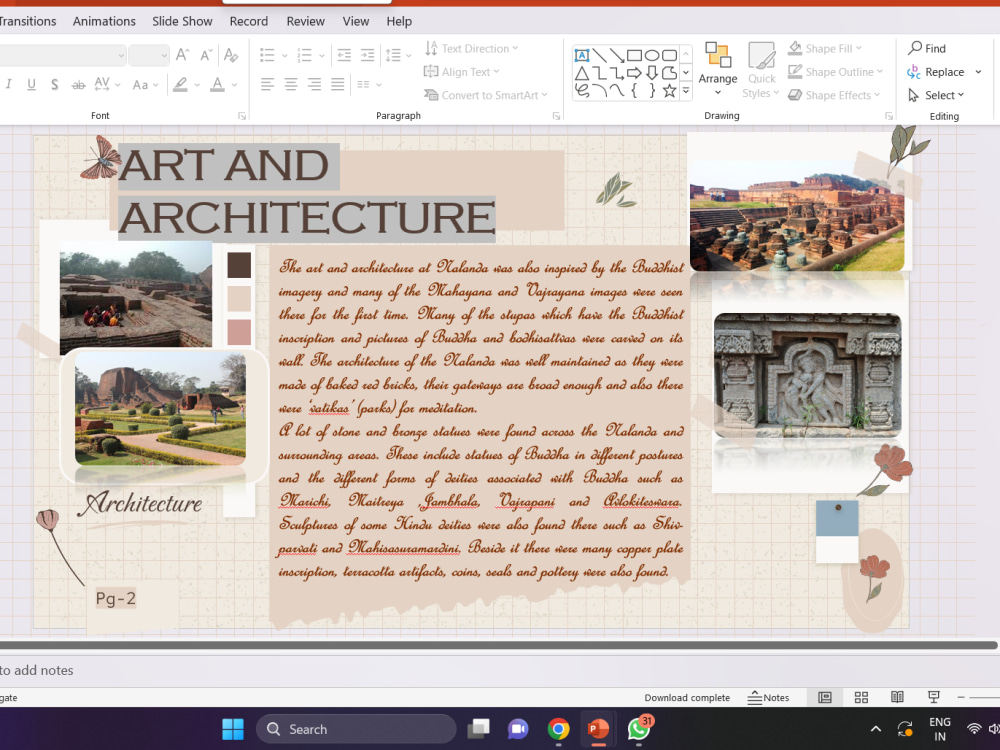This screenshot has height=750, width=1000.
Task: Increase font size with the larger A icon
Action: coord(182,55)
